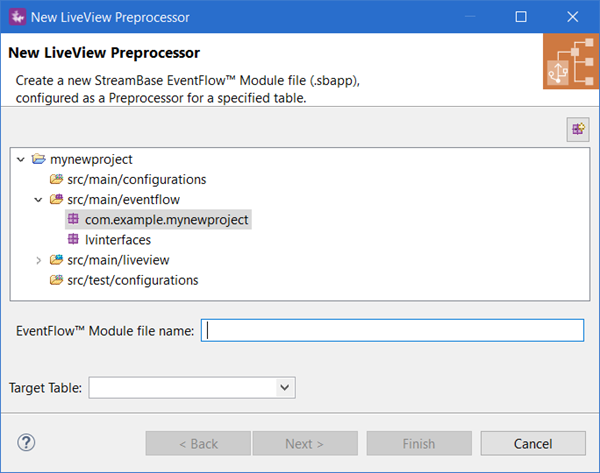Click the com.example.mynewproject package icon
Image resolution: width=600 pixels, height=473 pixels.
pos(73,219)
